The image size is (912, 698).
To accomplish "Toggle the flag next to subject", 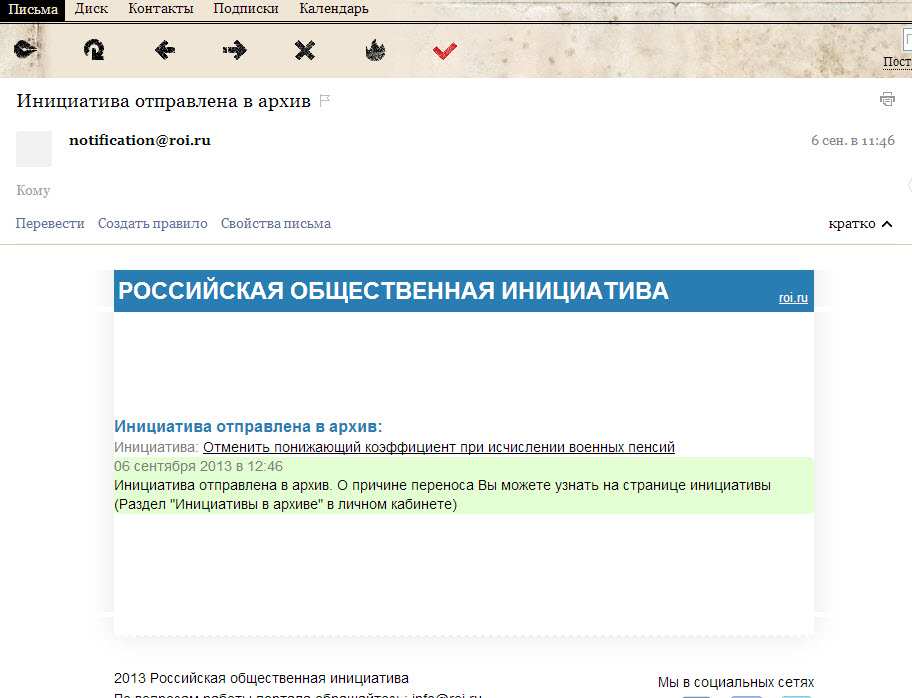I will pyautogui.click(x=324, y=101).
